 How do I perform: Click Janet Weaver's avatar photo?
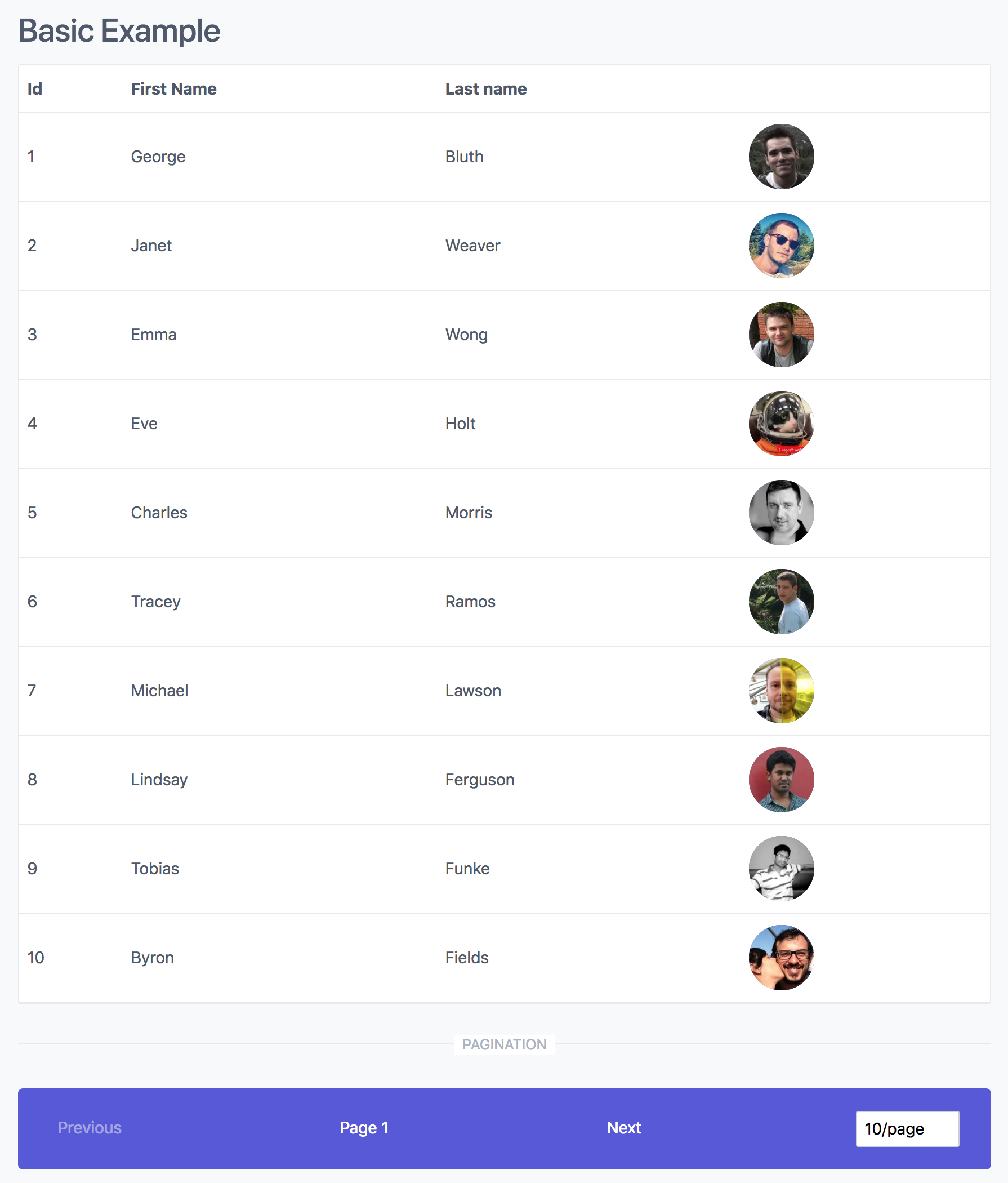pyautogui.click(x=781, y=245)
